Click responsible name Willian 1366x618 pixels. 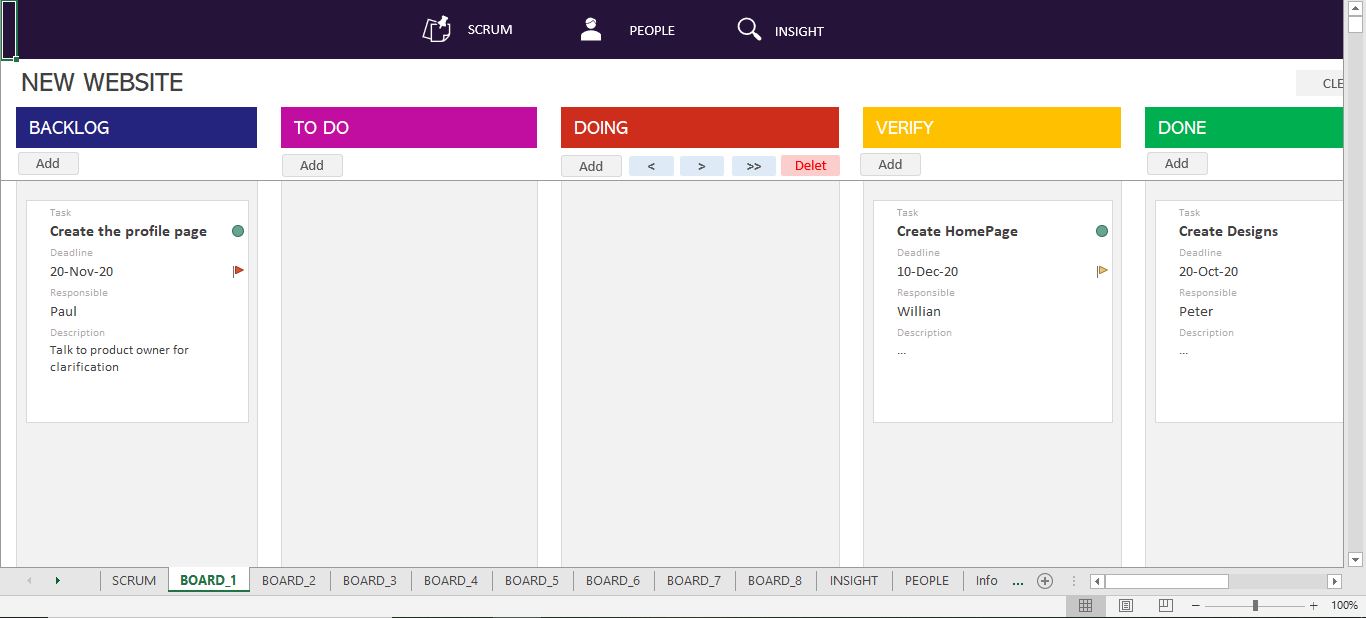(919, 311)
